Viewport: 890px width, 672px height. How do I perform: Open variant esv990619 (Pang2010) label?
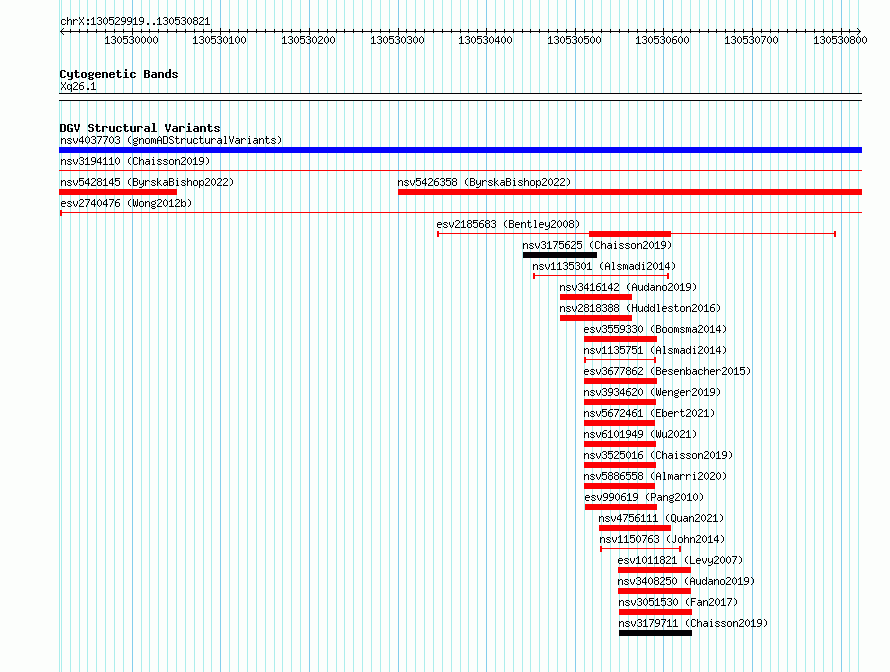click(x=644, y=497)
